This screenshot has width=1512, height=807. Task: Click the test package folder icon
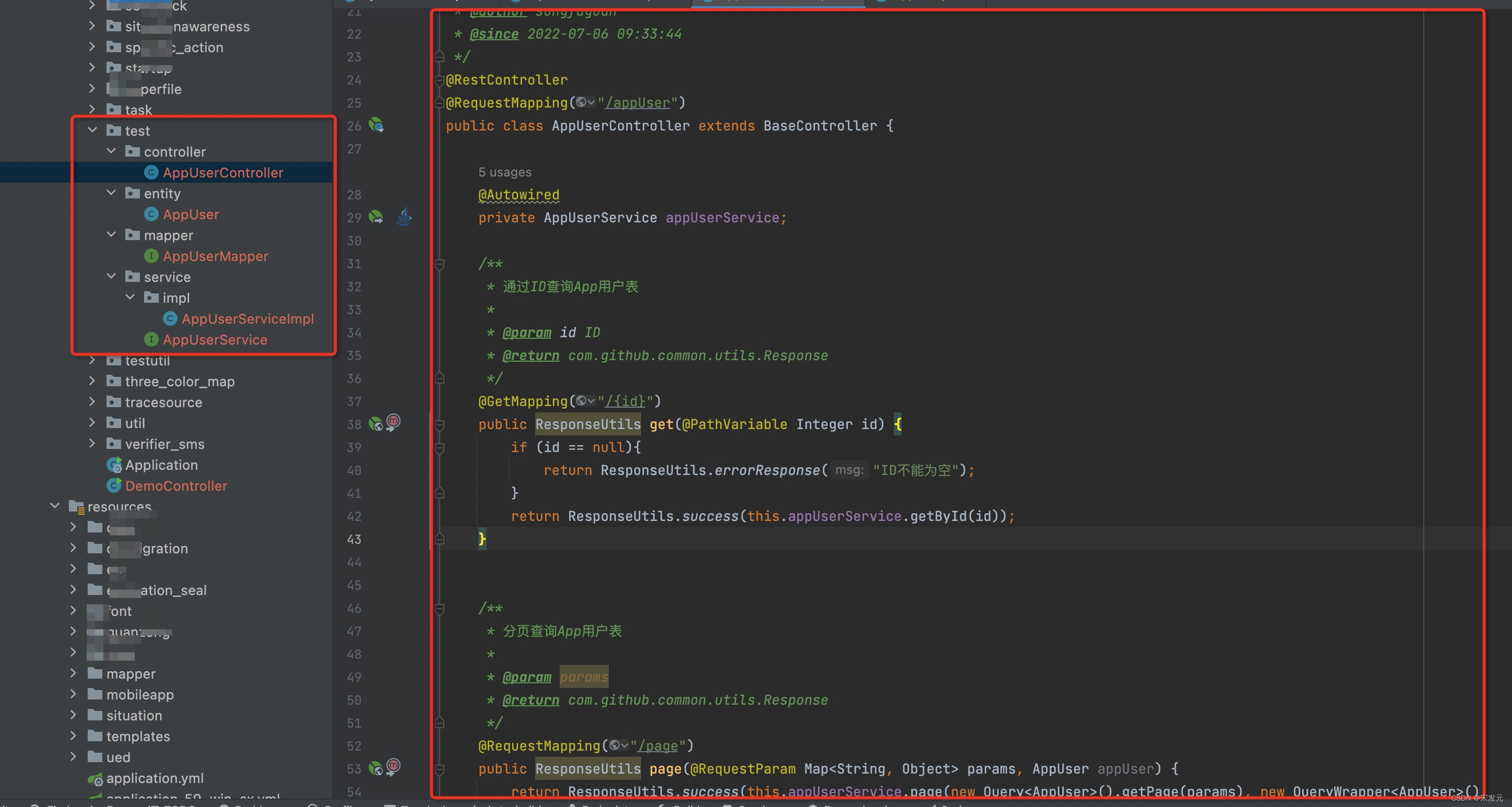(x=114, y=130)
